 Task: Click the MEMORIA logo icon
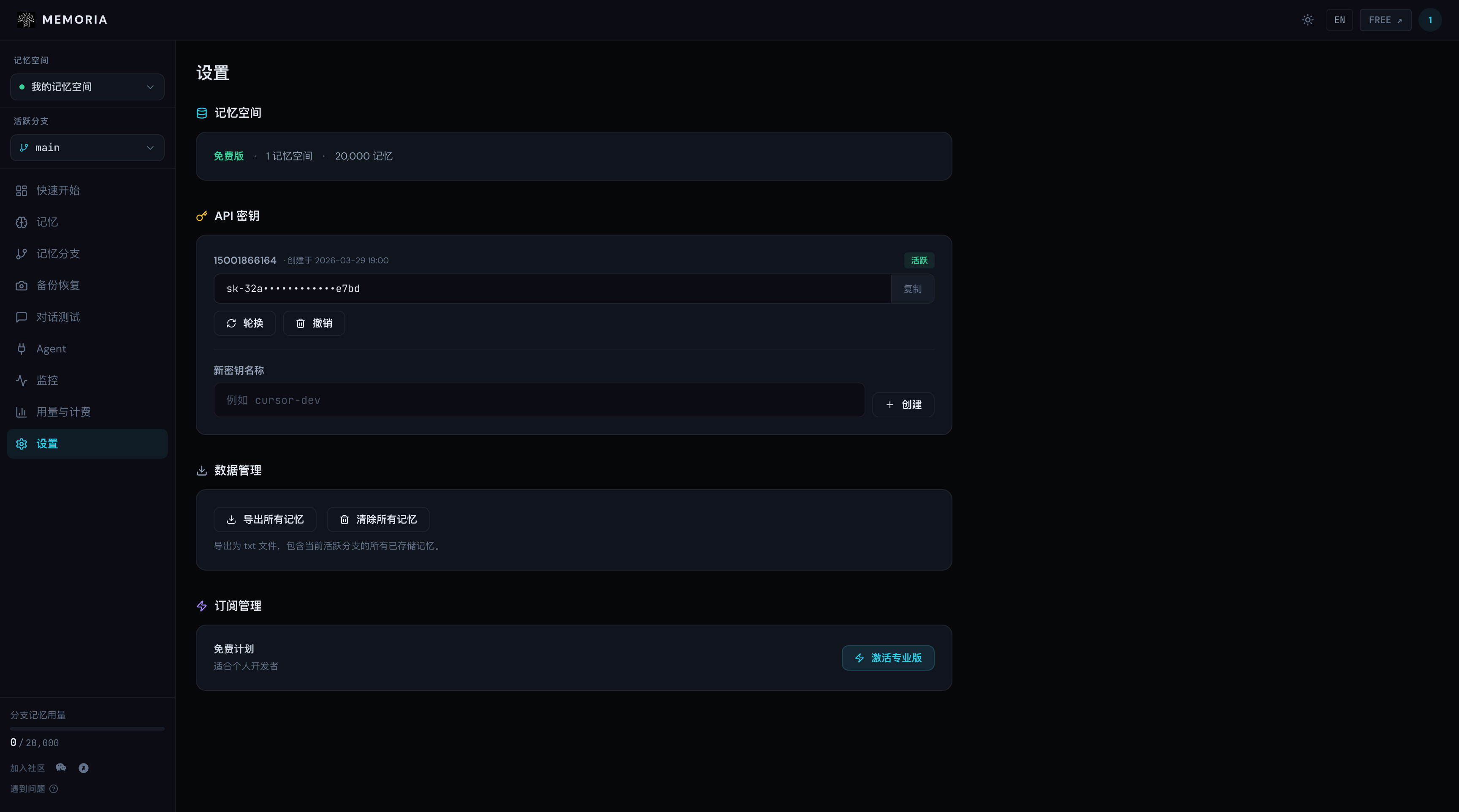tap(26, 20)
